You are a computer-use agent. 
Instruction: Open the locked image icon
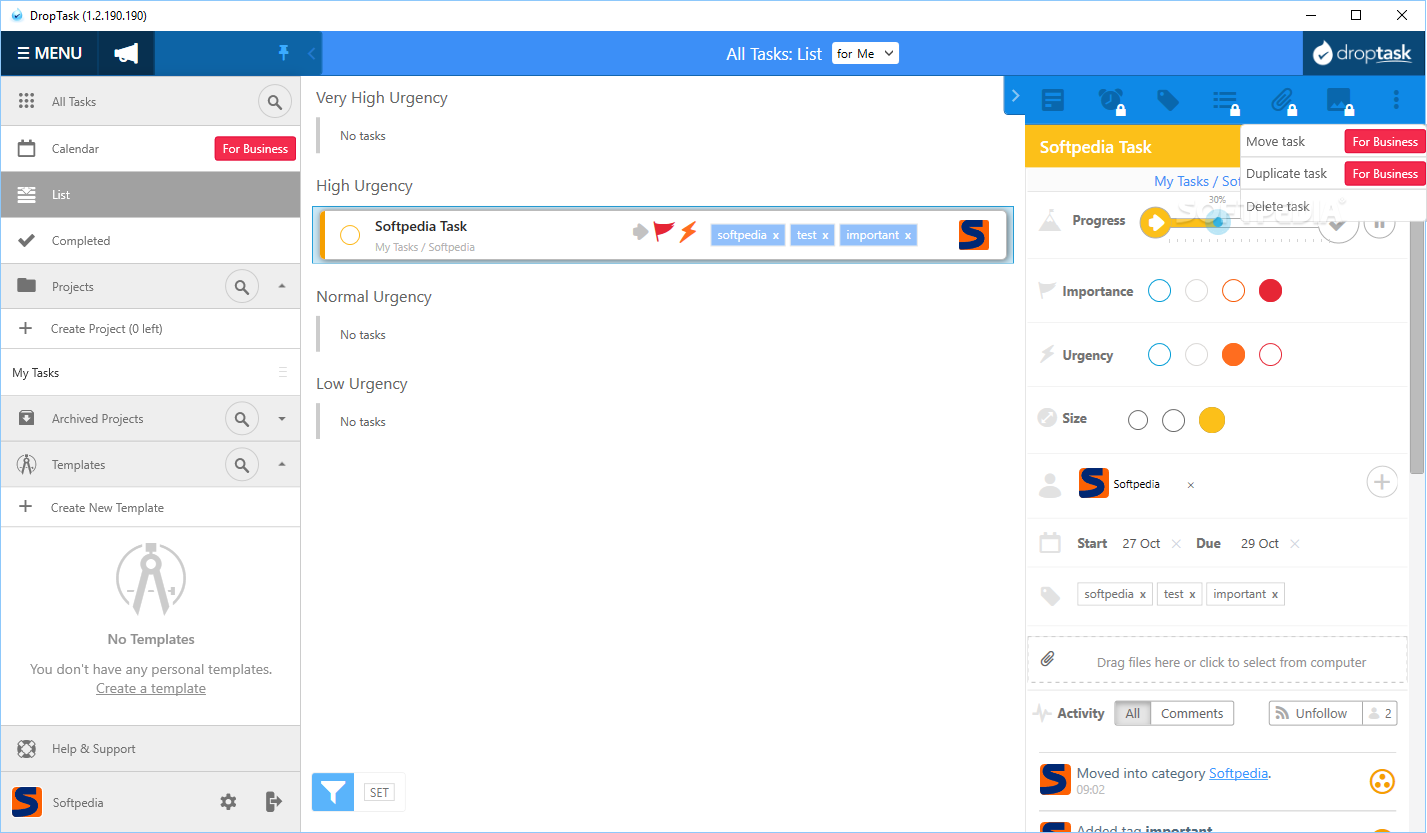pos(1339,100)
